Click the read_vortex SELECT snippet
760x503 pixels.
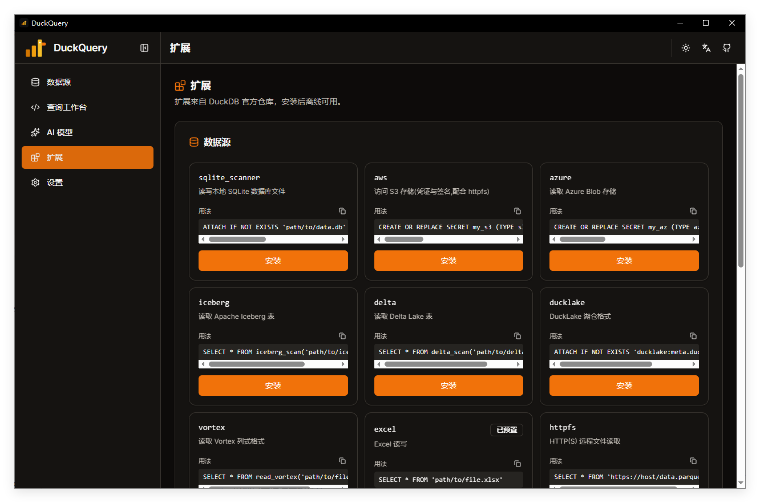click(273, 477)
